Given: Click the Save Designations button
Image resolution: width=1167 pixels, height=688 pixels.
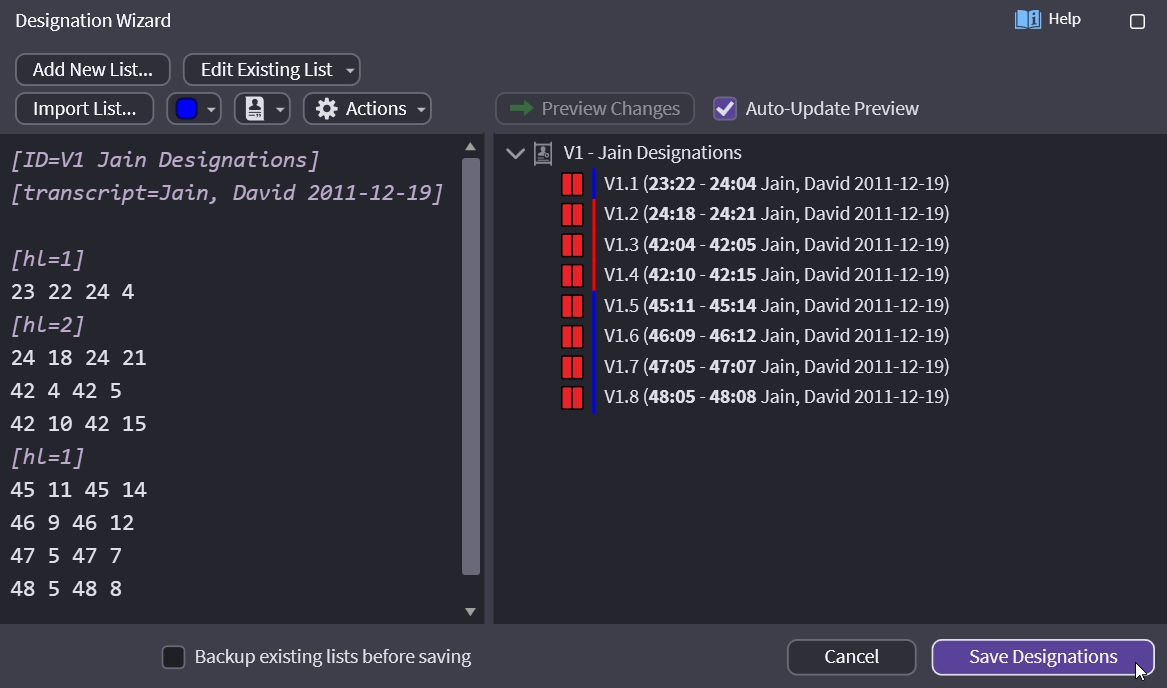Looking at the screenshot, I should [1043, 657].
